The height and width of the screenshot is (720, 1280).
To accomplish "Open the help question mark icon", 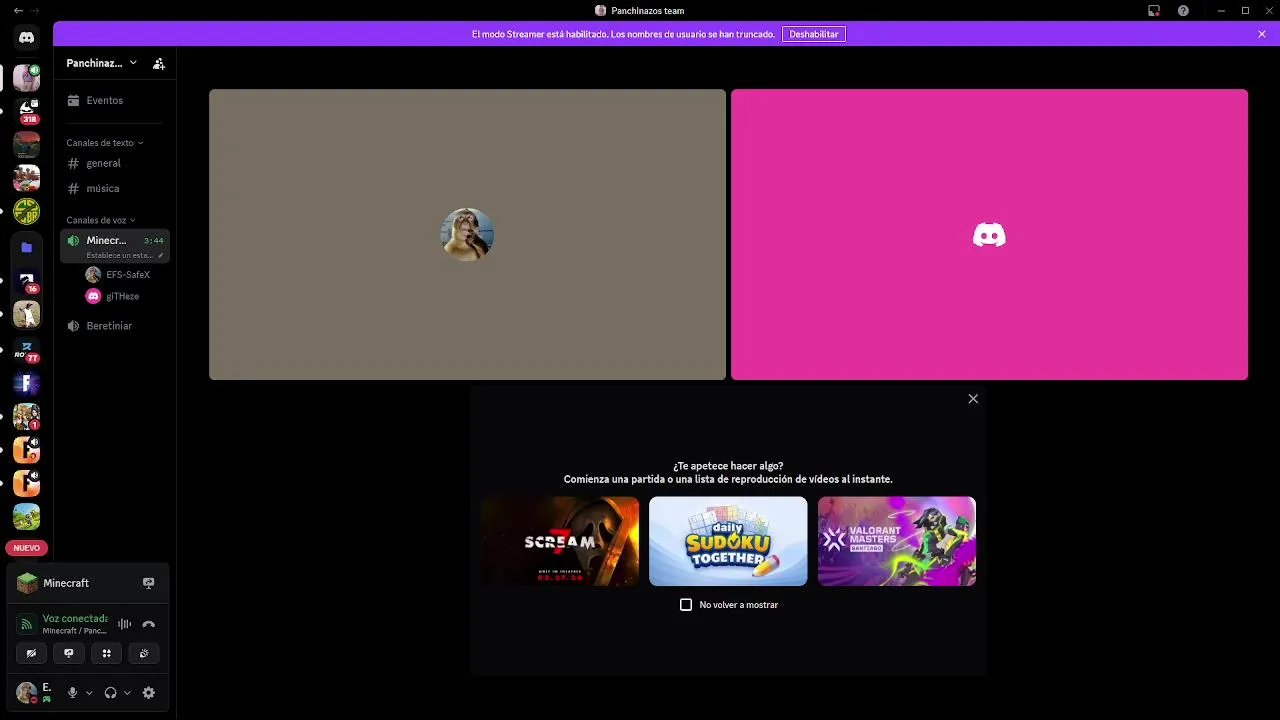I will tap(1184, 10).
